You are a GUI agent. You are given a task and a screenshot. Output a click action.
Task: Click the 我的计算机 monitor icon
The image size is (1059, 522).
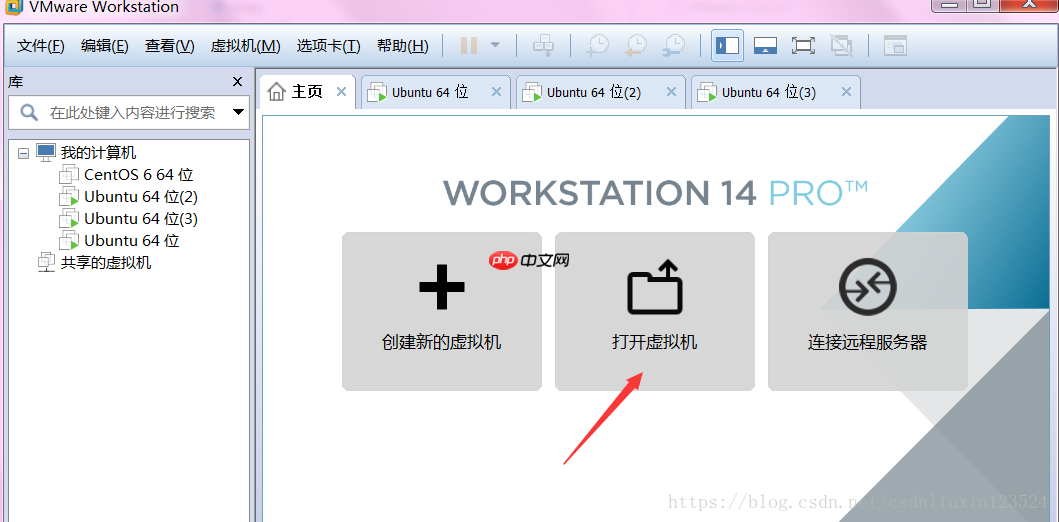click(46, 153)
